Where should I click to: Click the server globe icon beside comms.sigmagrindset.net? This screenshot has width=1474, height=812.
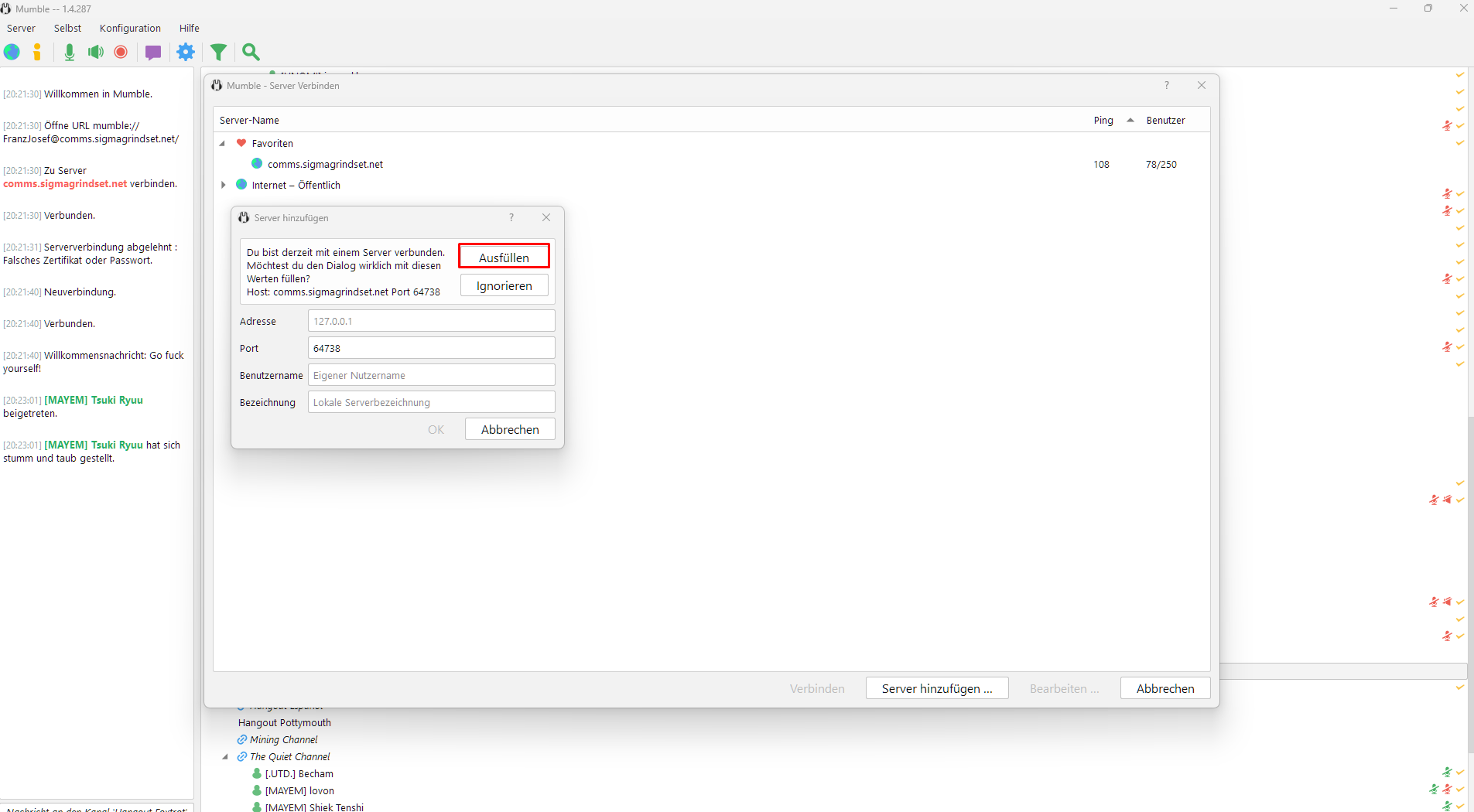[257, 164]
